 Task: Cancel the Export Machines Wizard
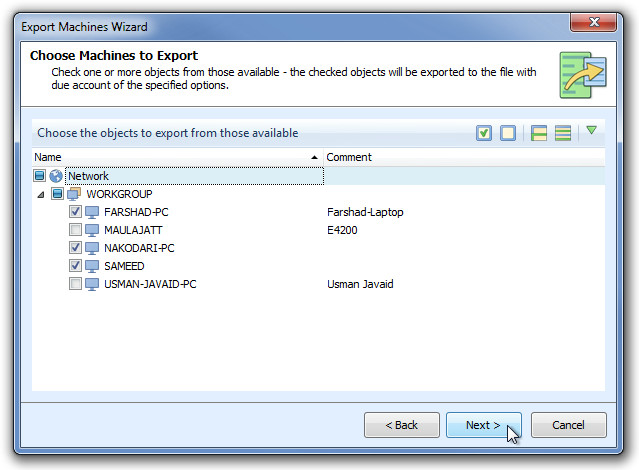568,425
